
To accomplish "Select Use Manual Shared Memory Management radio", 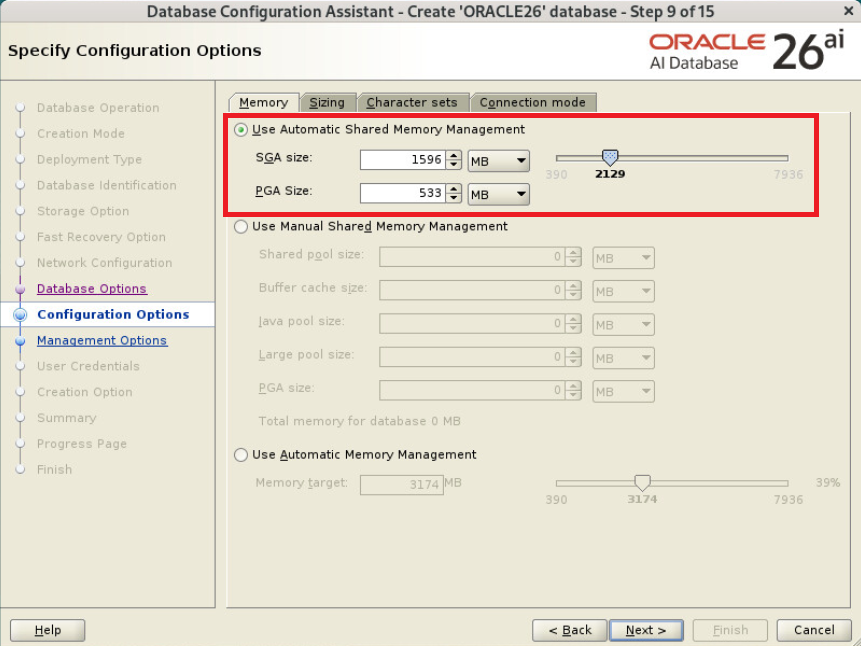I will [241, 227].
